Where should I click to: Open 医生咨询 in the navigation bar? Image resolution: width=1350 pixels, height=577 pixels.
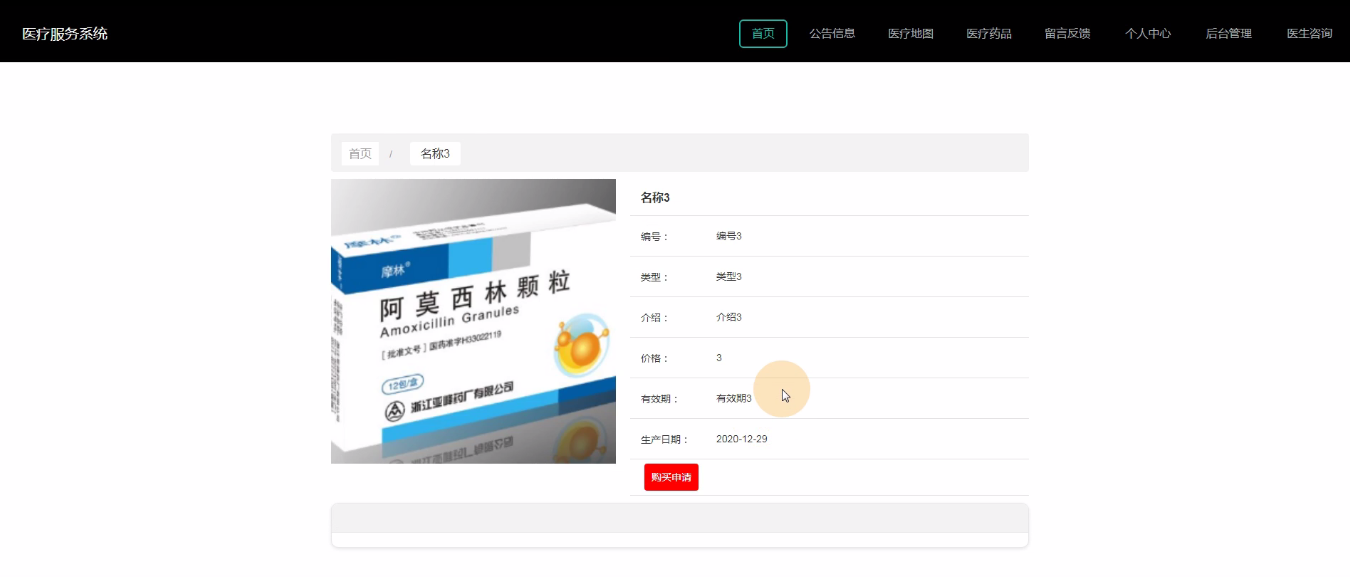pos(1309,34)
